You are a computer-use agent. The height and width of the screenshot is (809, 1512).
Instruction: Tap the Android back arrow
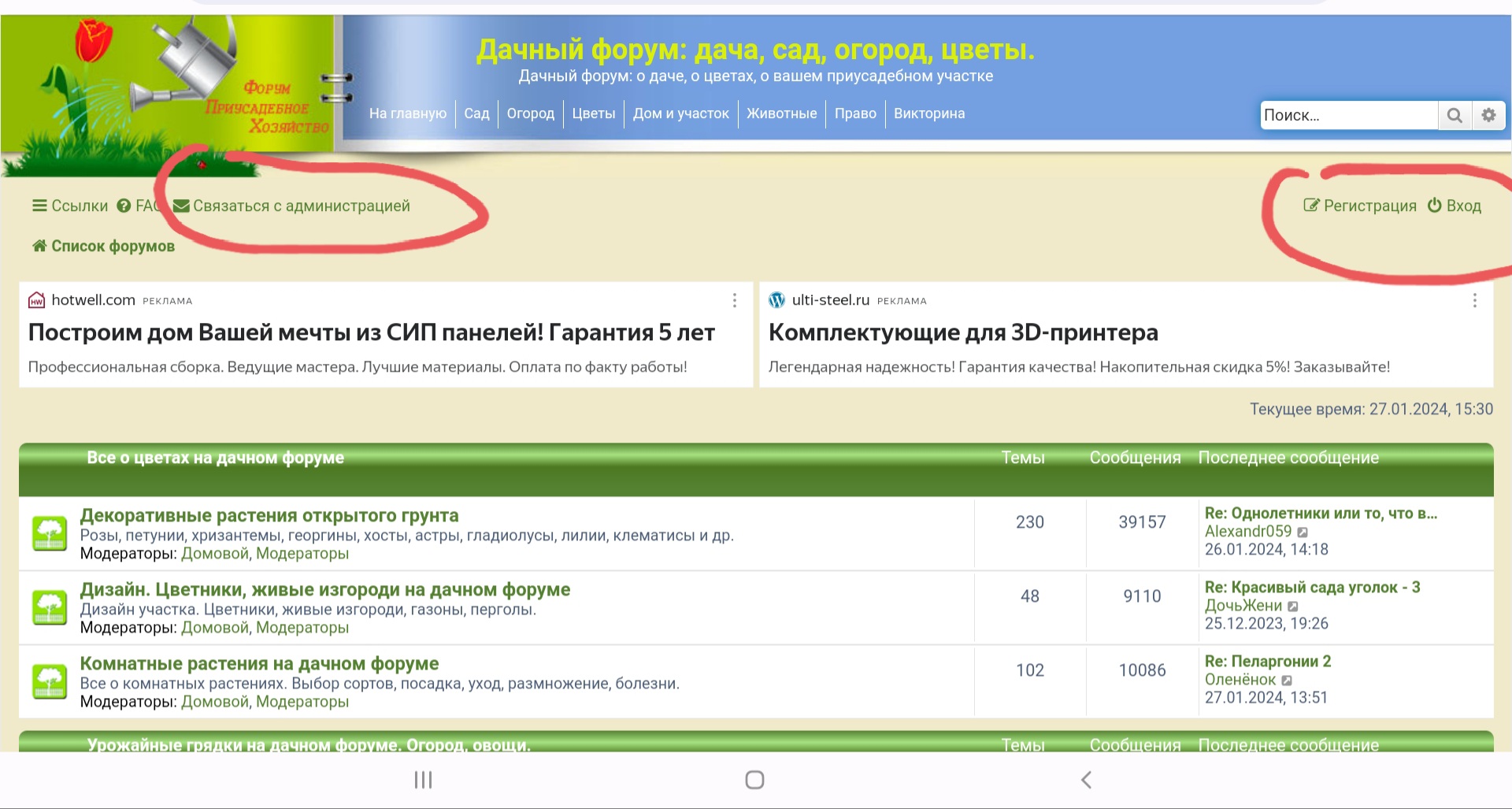(1086, 780)
